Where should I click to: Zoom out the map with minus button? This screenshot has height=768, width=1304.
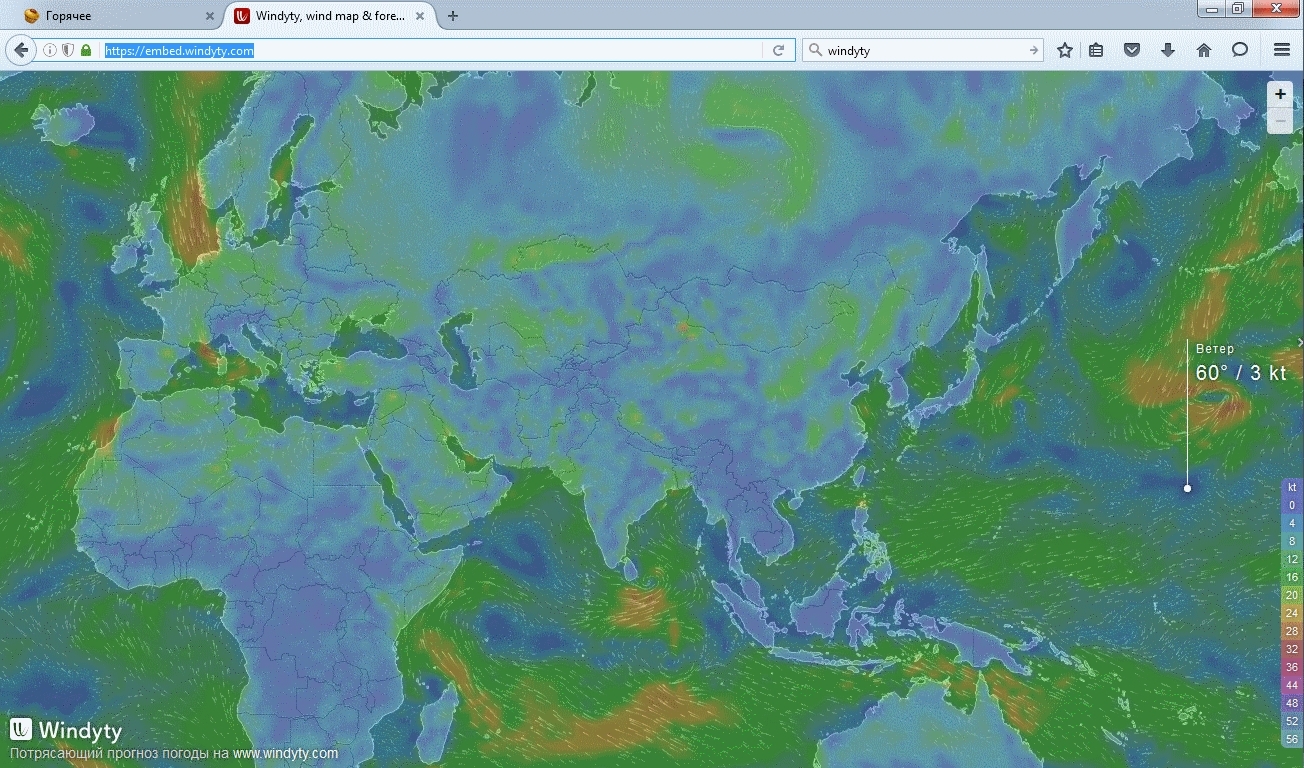click(1280, 120)
